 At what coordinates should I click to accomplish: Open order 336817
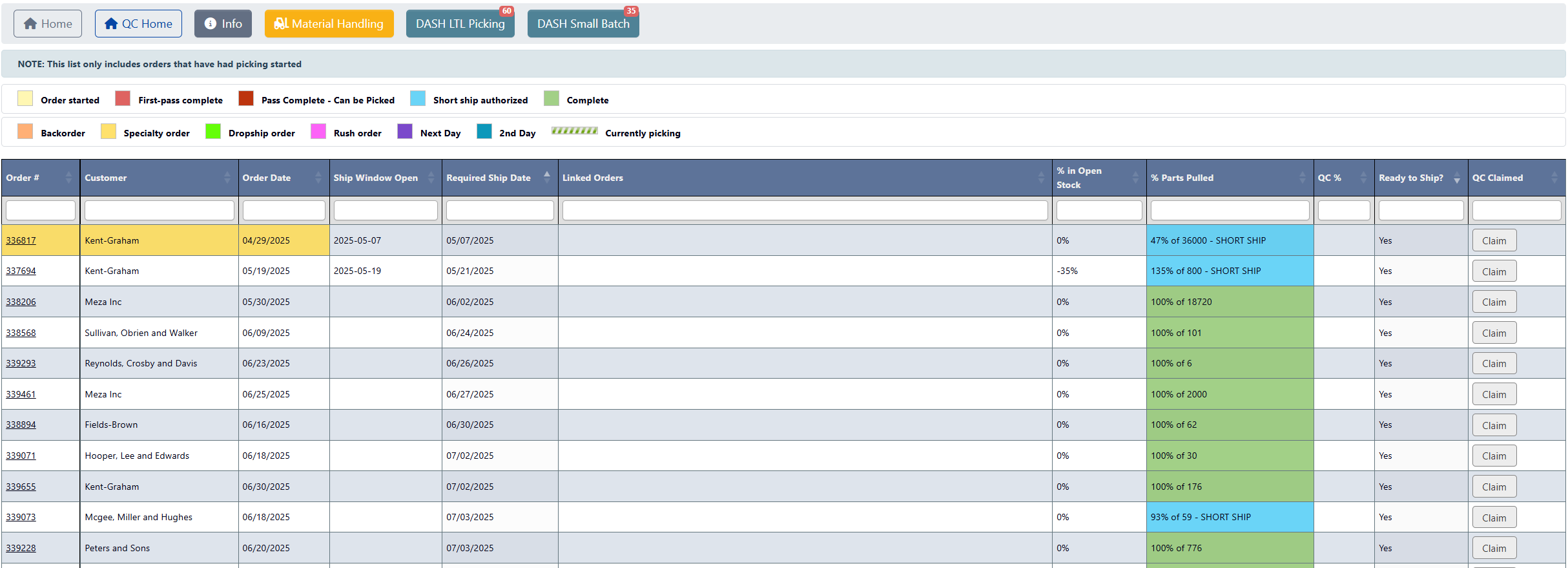pyautogui.click(x=21, y=240)
